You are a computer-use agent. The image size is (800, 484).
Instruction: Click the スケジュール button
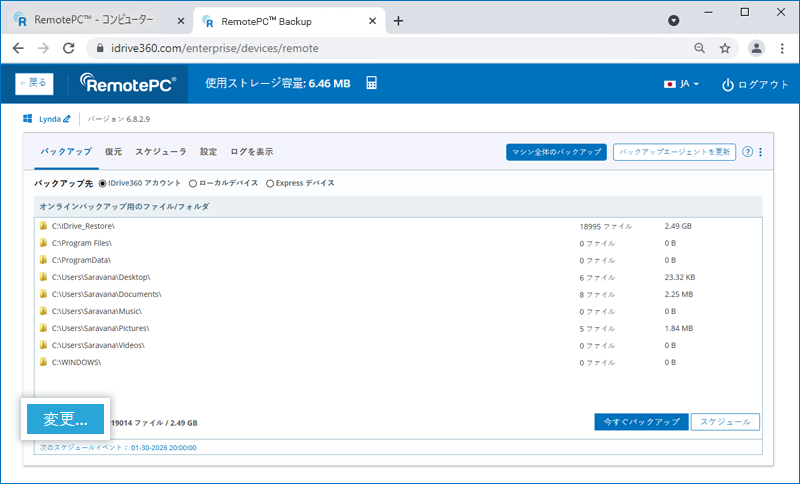(x=725, y=422)
